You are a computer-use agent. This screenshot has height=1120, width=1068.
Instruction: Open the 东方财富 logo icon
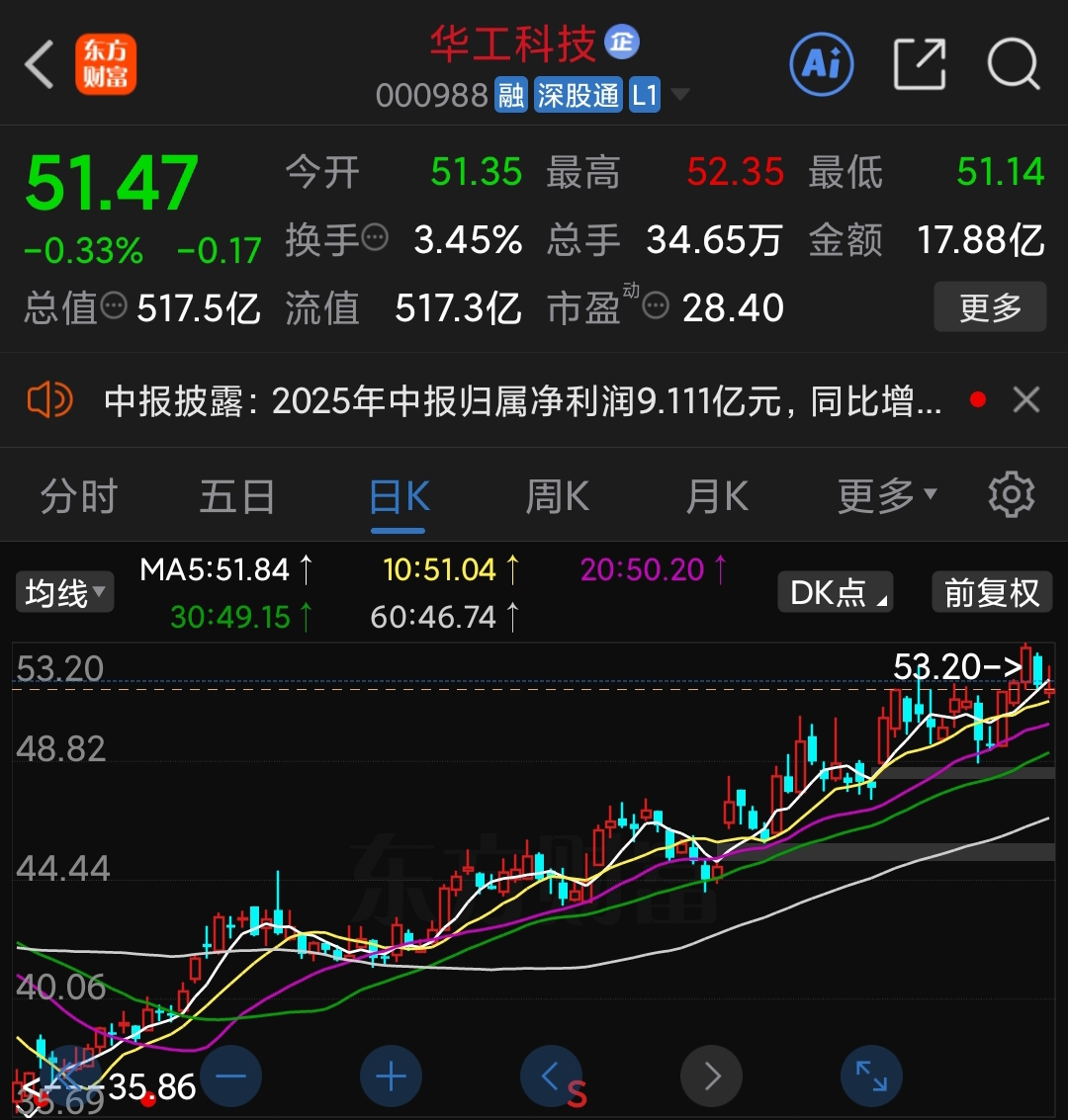[x=106, y=64]
